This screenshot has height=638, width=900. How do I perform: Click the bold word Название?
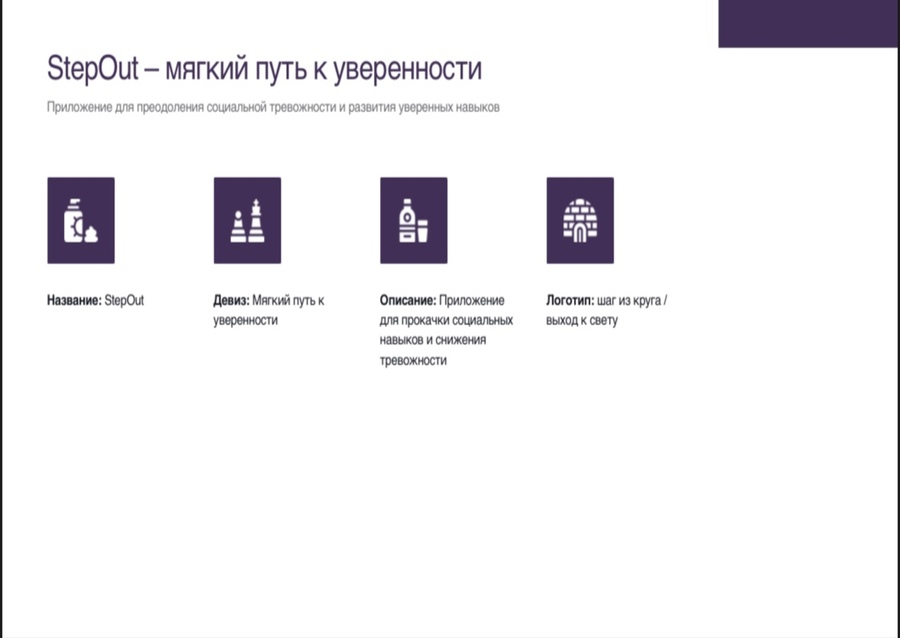pos(75,301)
